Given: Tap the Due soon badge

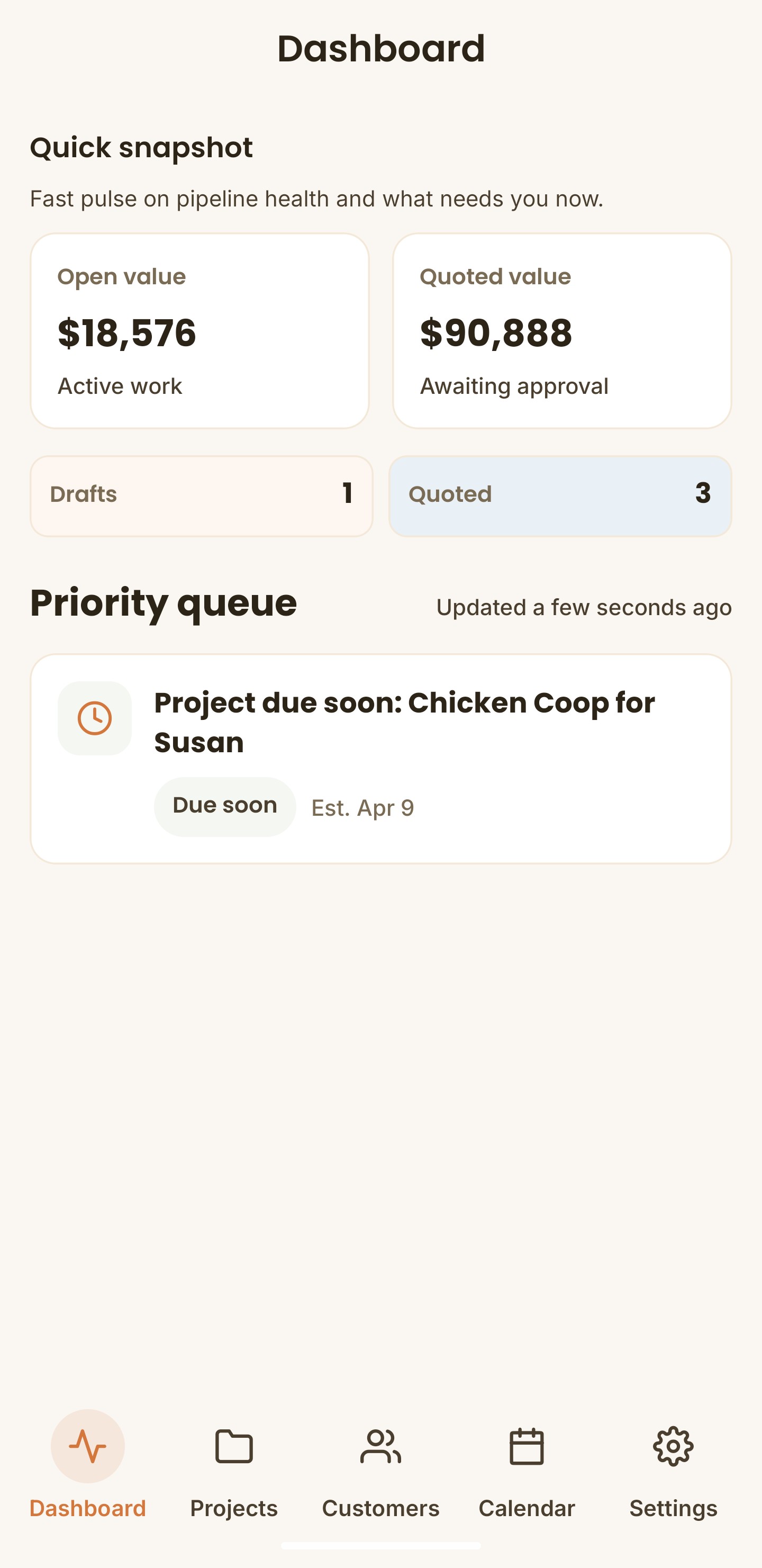Looking at the screenshot, I should pyautogui.click(x=224, y=807).
